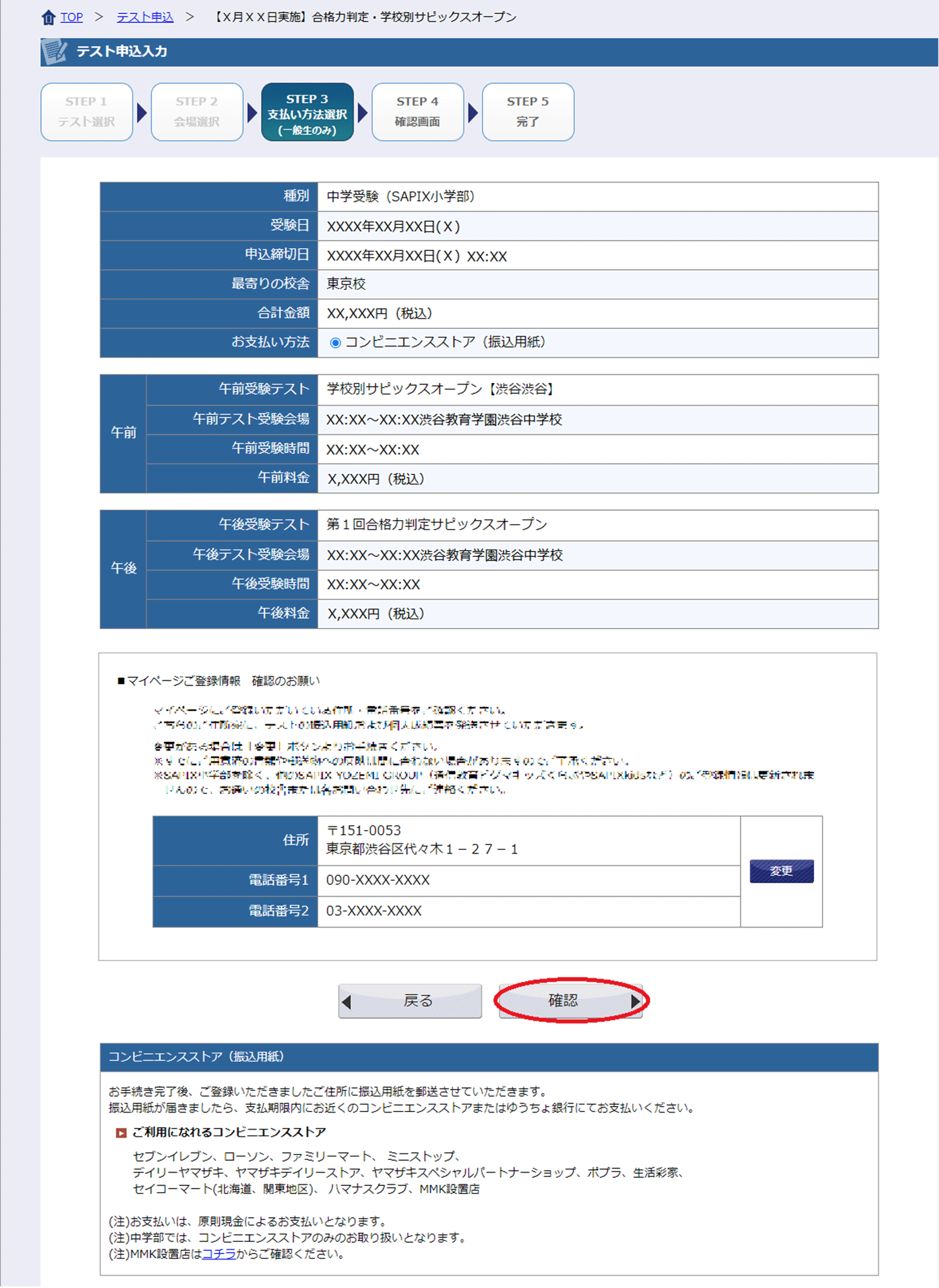Viewport: 939px width, 1288px height.
Task: Follow the TOP breadcrumb link
Action: 72,18
